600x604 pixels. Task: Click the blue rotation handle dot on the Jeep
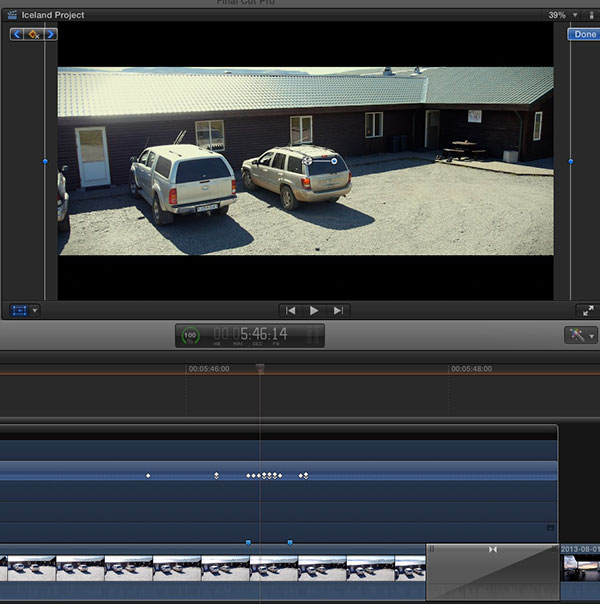click(x=334, y=161)
